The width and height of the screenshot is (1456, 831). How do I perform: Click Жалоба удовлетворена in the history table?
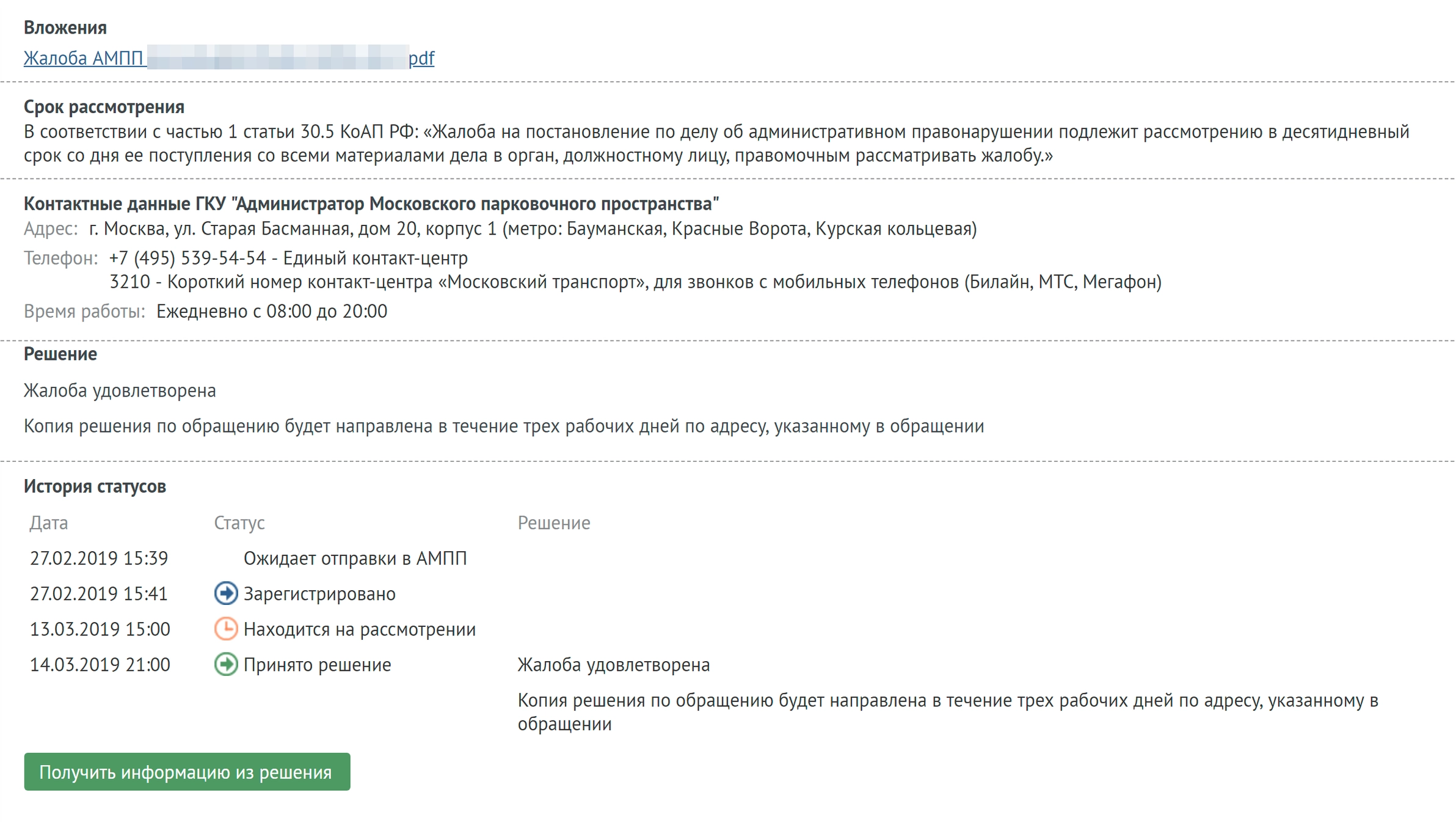[614, 665]
